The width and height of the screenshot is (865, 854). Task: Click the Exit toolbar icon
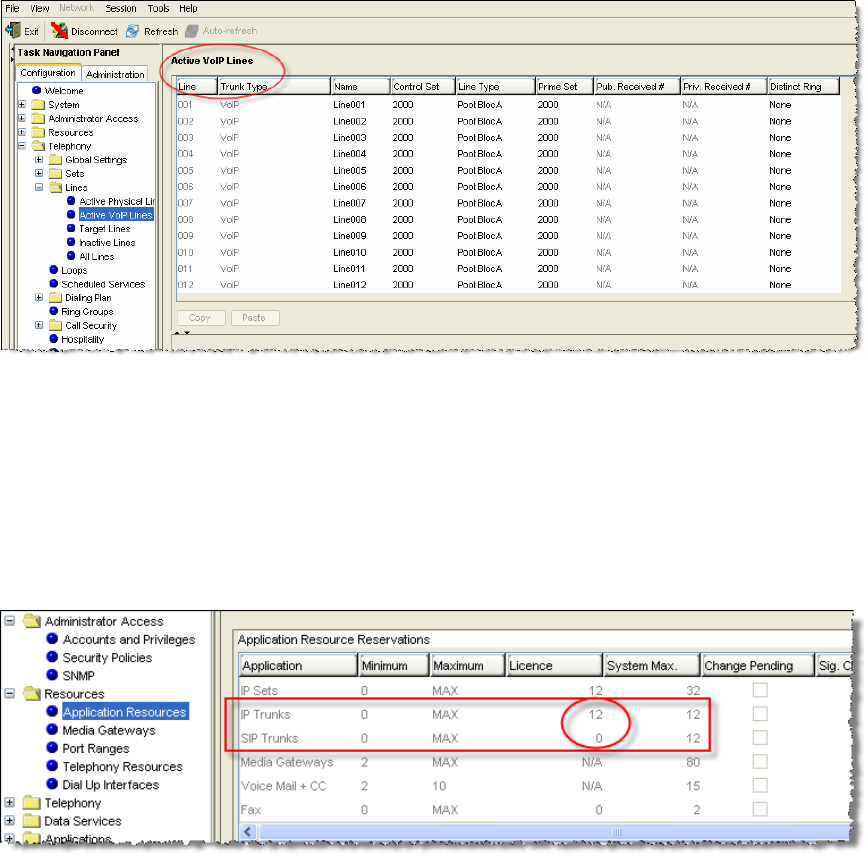tap(14, 31)
